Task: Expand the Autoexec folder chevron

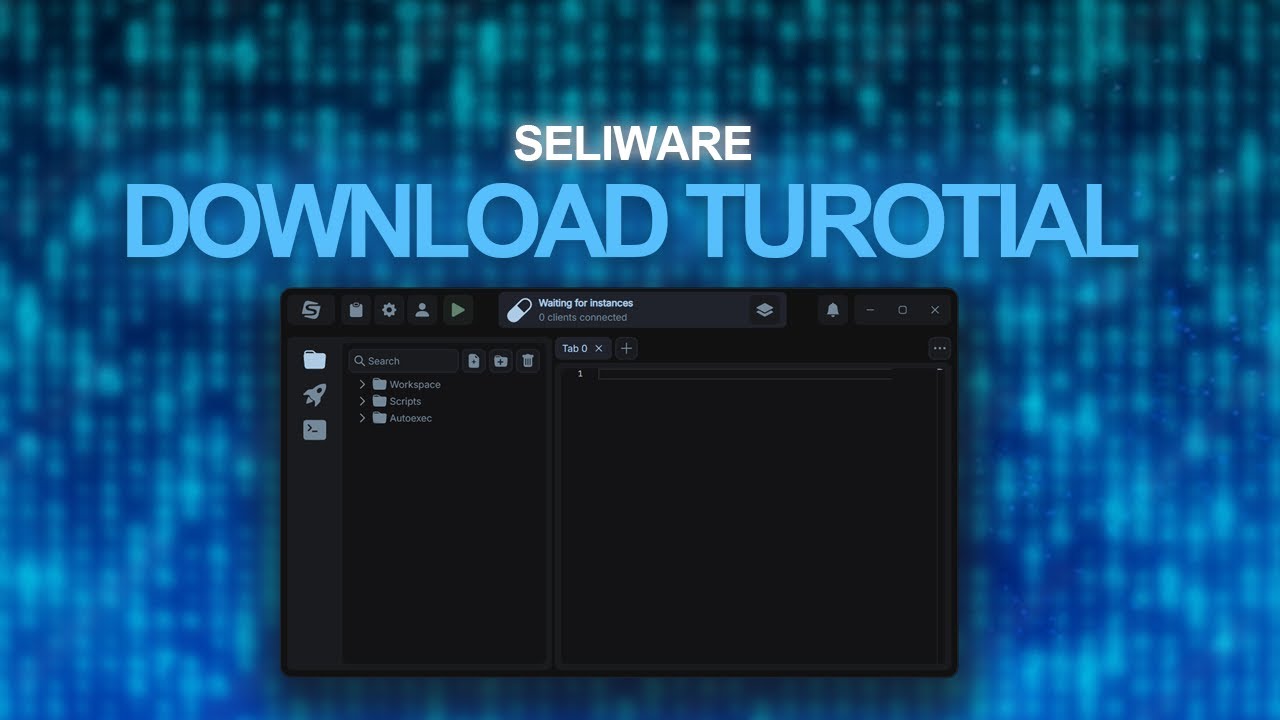Action: 362,418
